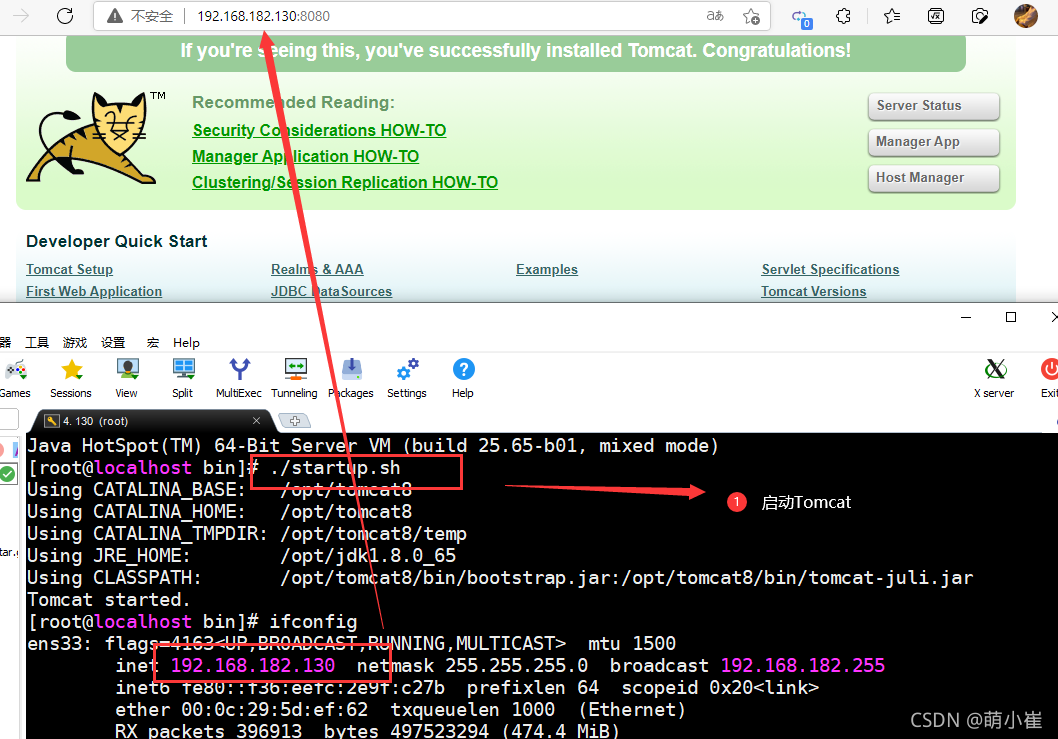Click the 'Tomcat started.' terminal line
Viewport: 1058px width, 739px height.
click(109, 599)
